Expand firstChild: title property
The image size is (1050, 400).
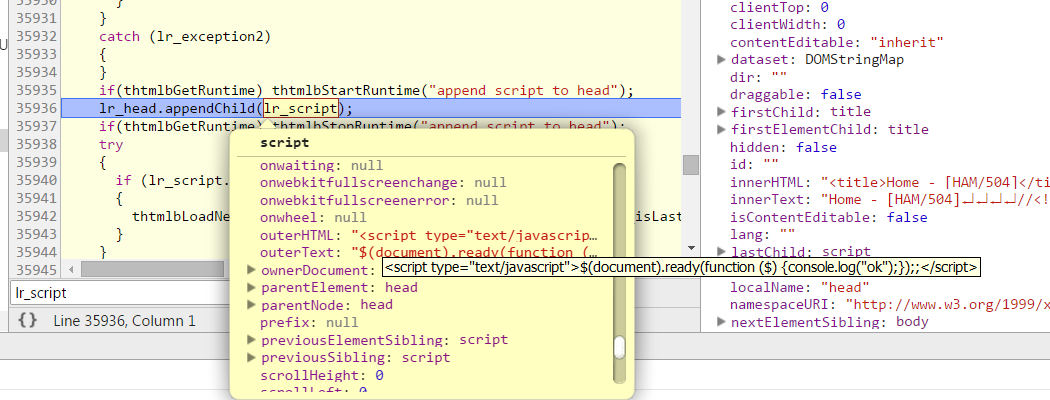click(721, 112)
